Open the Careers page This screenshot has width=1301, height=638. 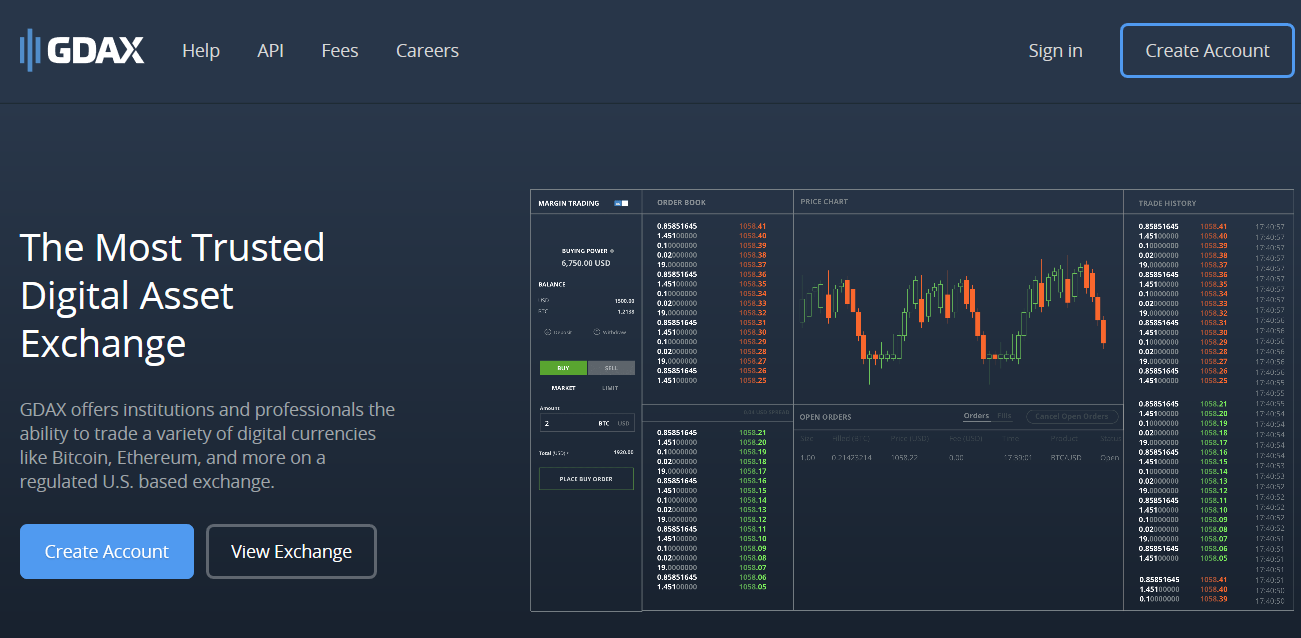[x=427, y=51]
